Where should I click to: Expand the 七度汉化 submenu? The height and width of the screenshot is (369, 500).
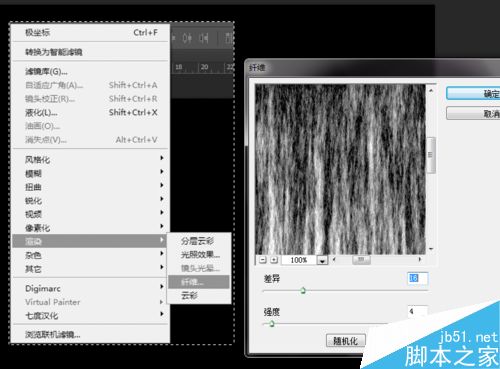91,316
